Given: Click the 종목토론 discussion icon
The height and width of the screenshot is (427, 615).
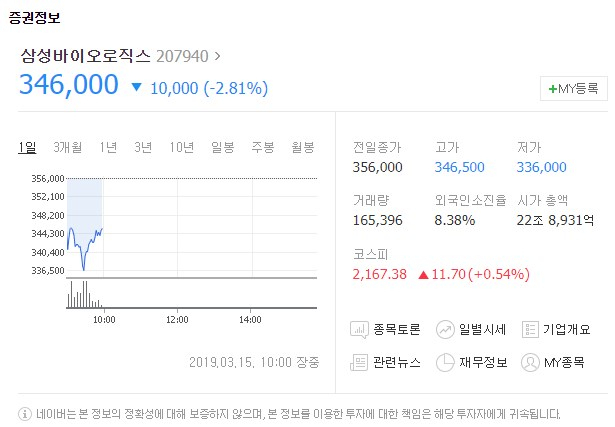Looking at the screenshot, I should pos(360,329).
